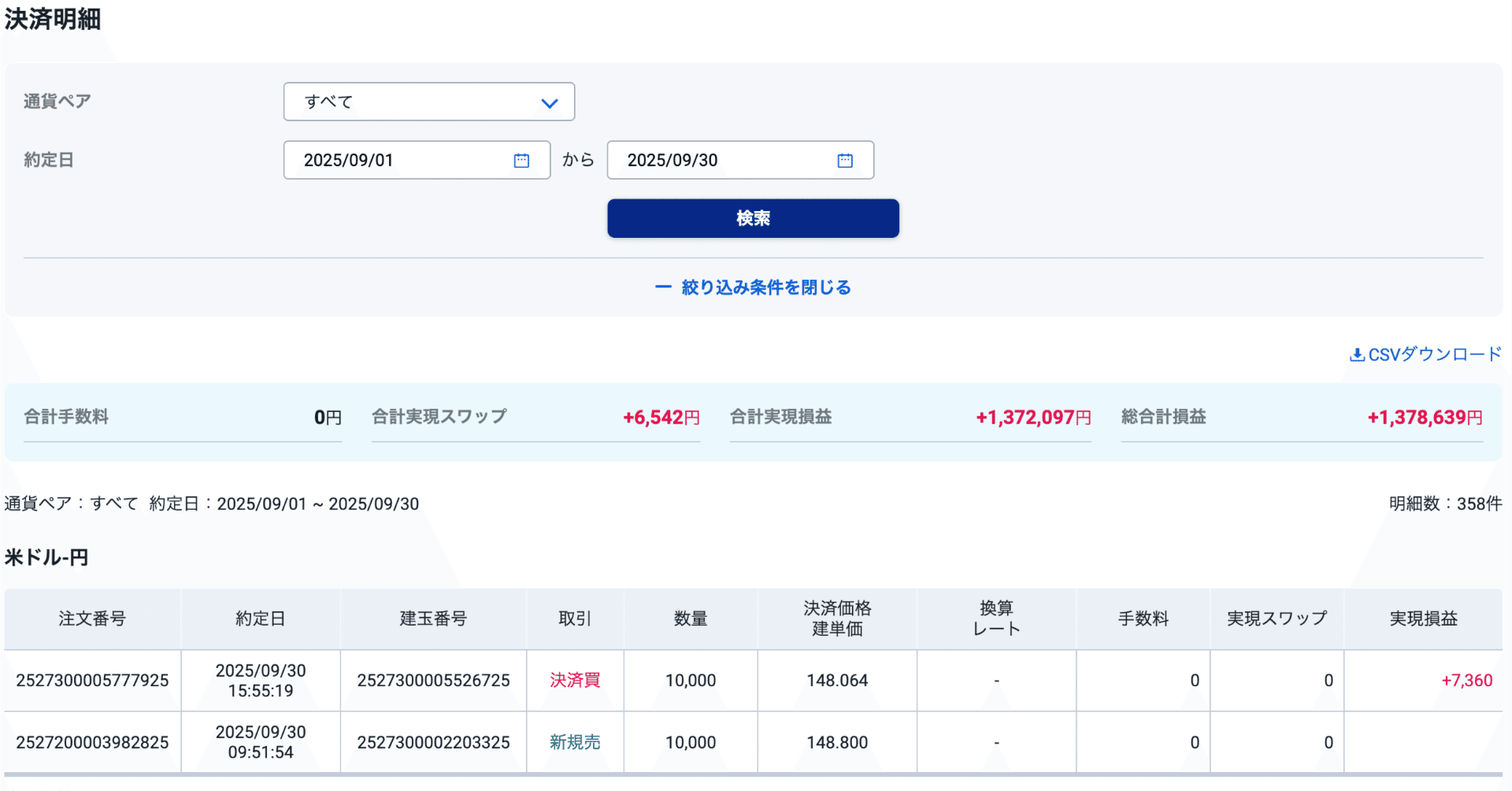Viewport: 1512px width, 791px height.
Task: Click the 検索 search button
Action: point(752,218)
